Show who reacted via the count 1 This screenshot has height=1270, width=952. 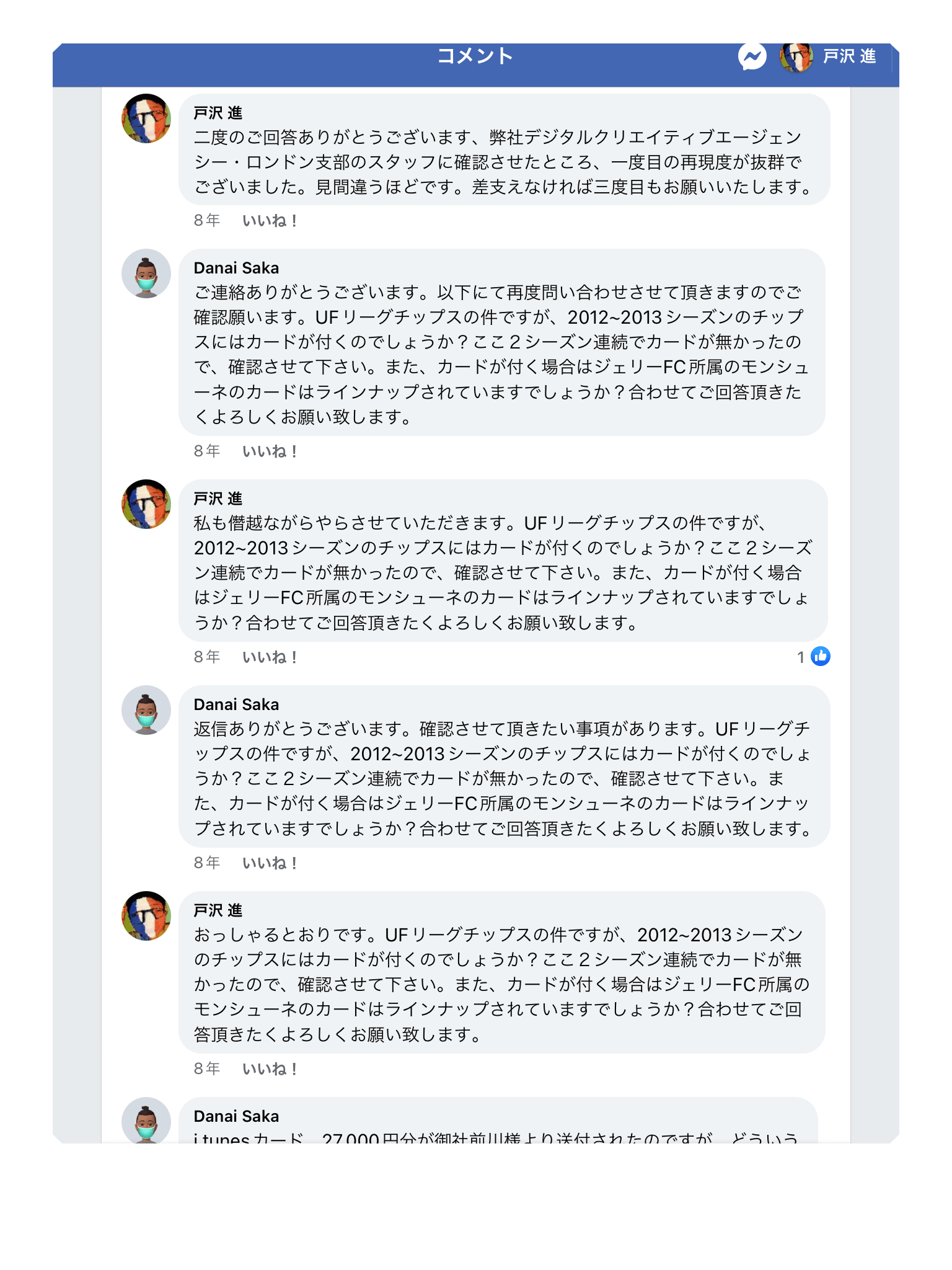tap(801, 657)
